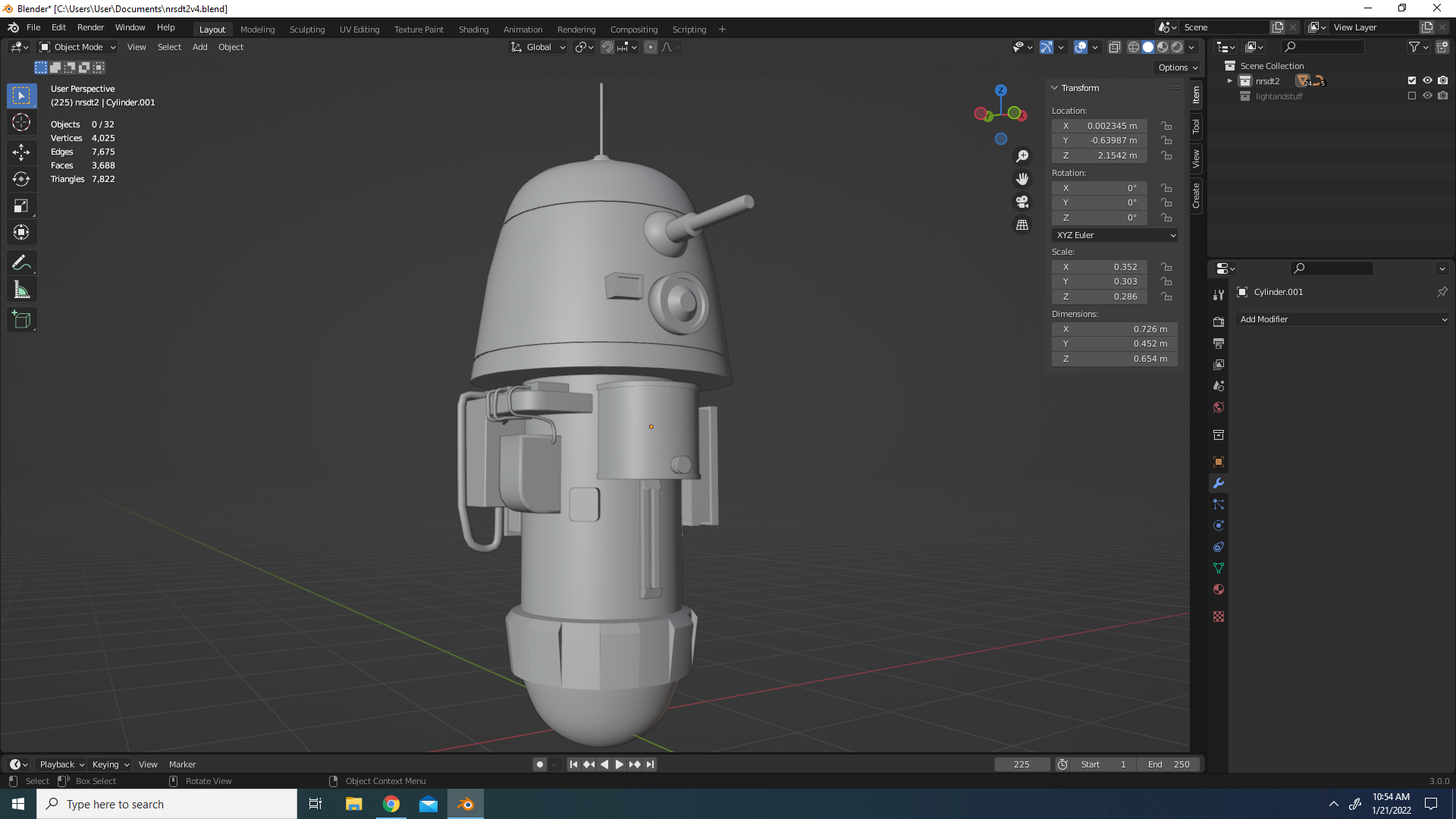Open Global transform orientation dropdown
The image size is (1456, 819).
click(x=538, y=47)
